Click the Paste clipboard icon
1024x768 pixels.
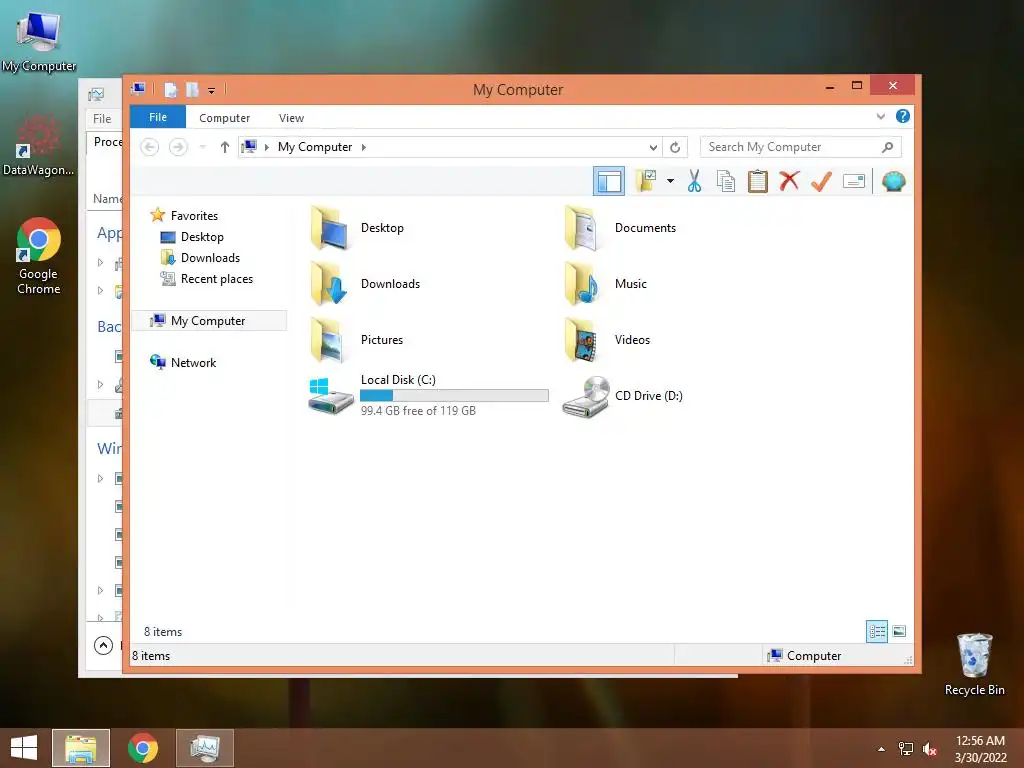758,181
